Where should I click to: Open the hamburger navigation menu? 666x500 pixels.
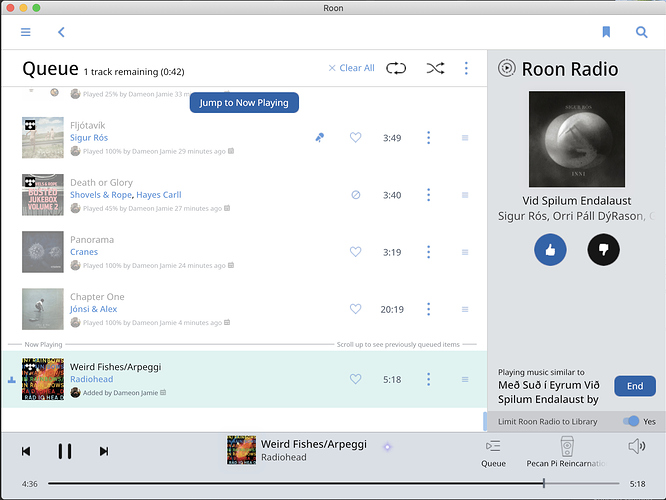click(x=25, y=32)
